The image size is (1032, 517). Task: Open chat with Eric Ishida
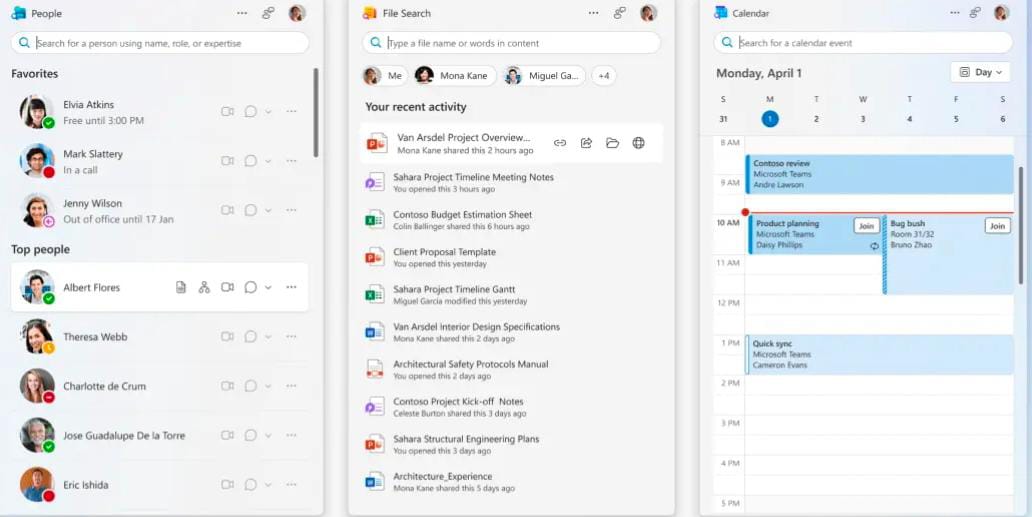coord(251,485)
